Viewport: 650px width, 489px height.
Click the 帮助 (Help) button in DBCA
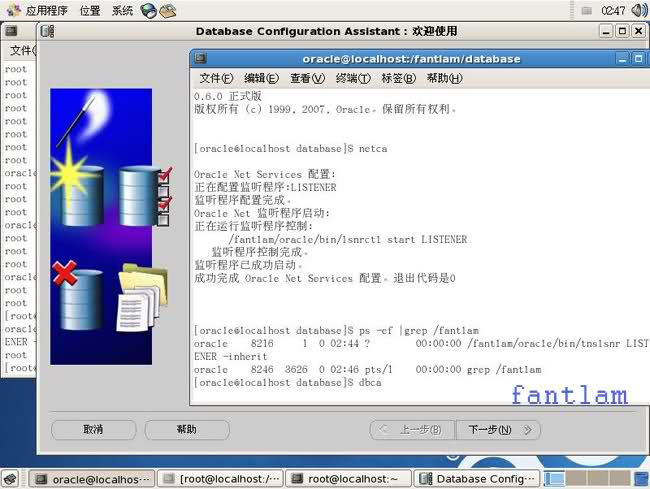[x=187, y=429]
